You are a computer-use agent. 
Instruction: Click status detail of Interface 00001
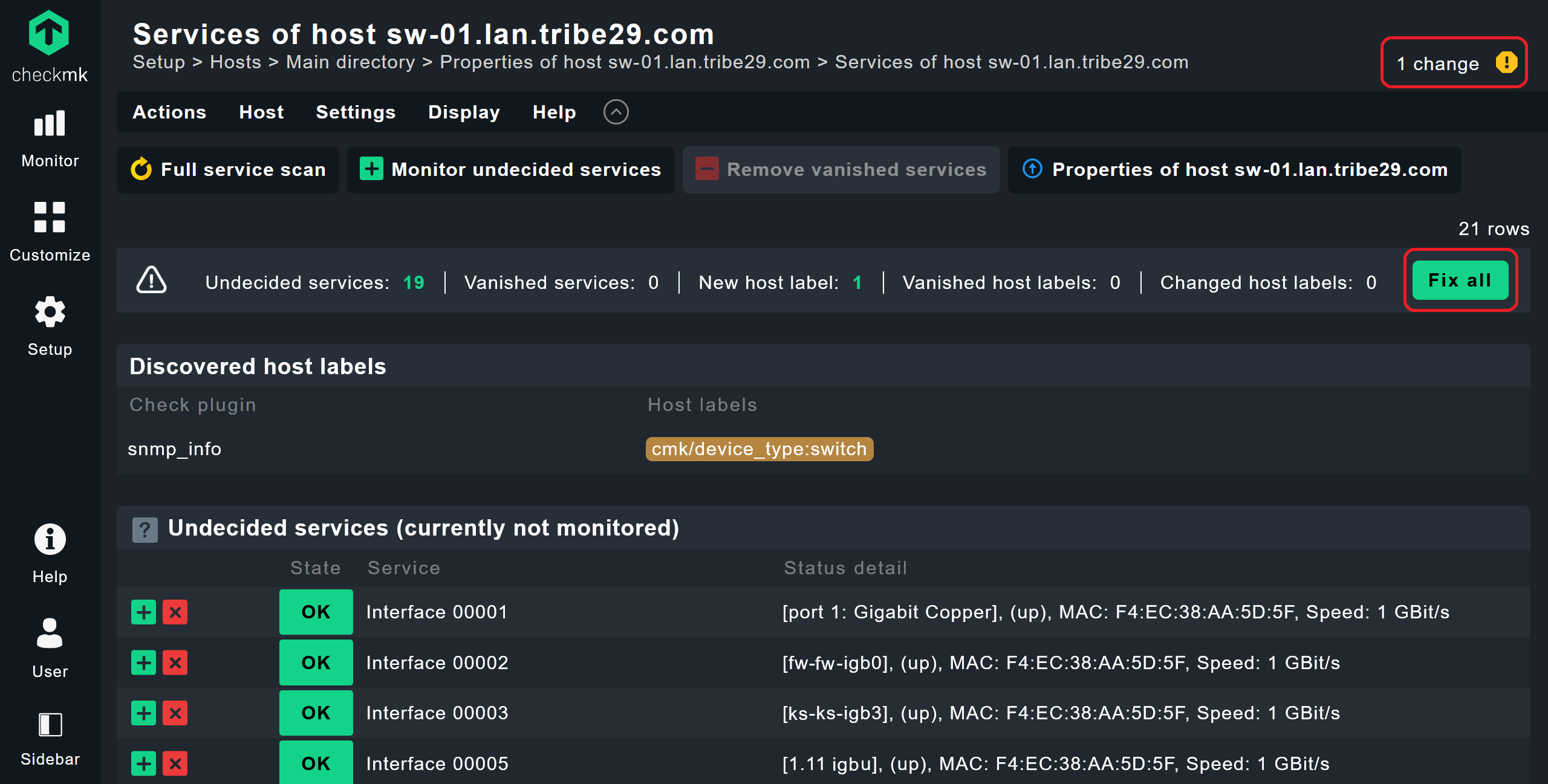tap(1116, 612)
